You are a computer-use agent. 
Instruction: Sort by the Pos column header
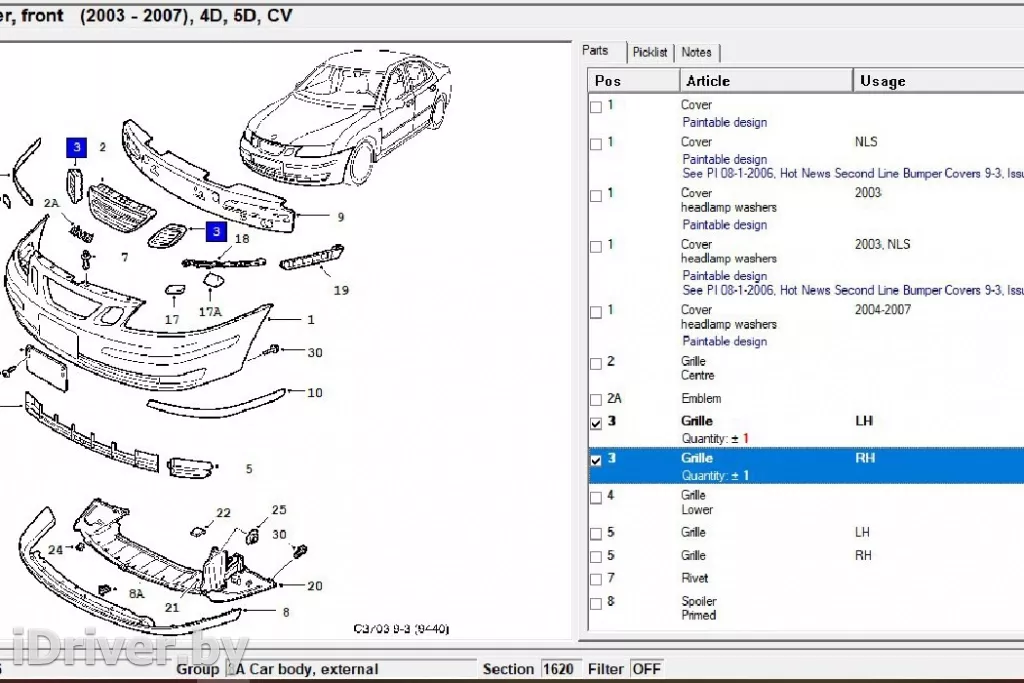coord(633,81)
